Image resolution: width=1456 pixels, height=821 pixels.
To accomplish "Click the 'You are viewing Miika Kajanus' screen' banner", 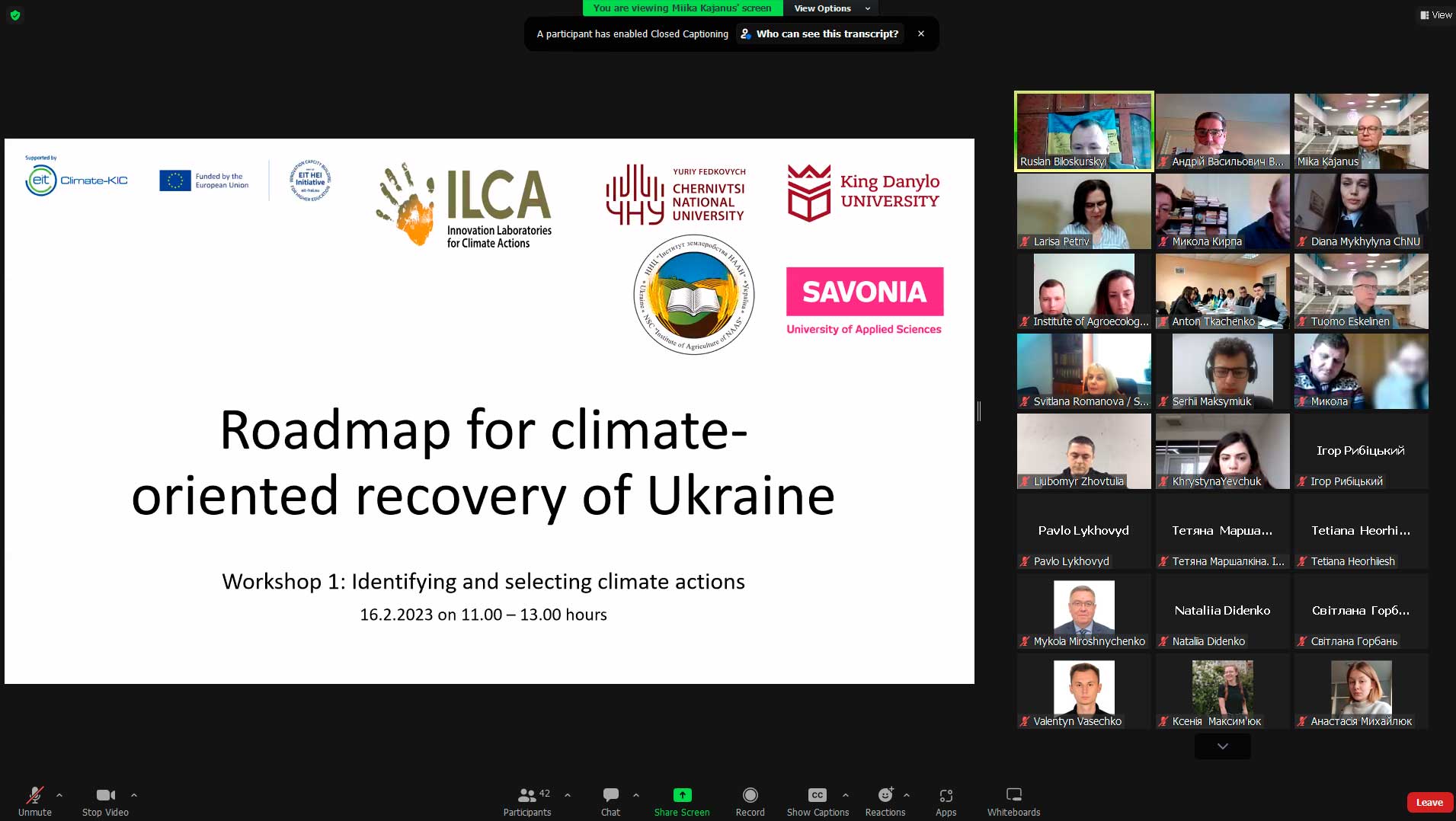I will [683, 8].
